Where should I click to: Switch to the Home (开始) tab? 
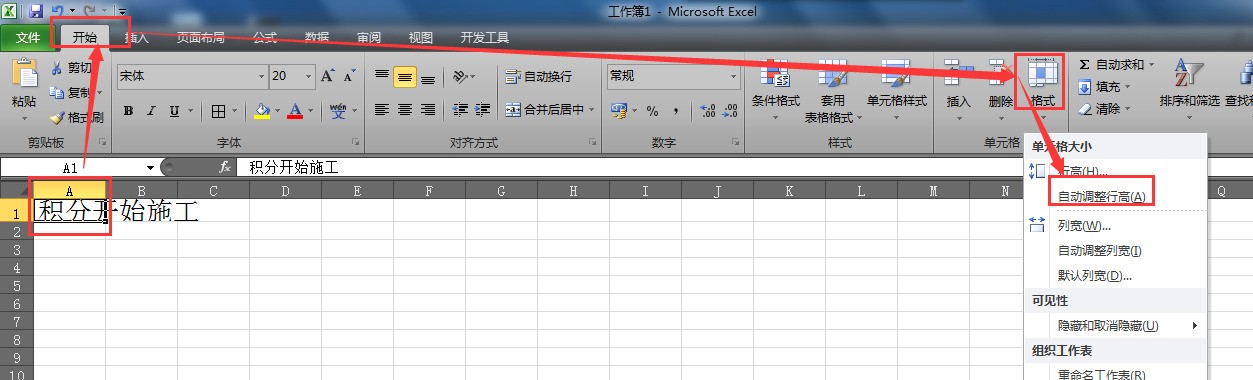pos(84,38)
